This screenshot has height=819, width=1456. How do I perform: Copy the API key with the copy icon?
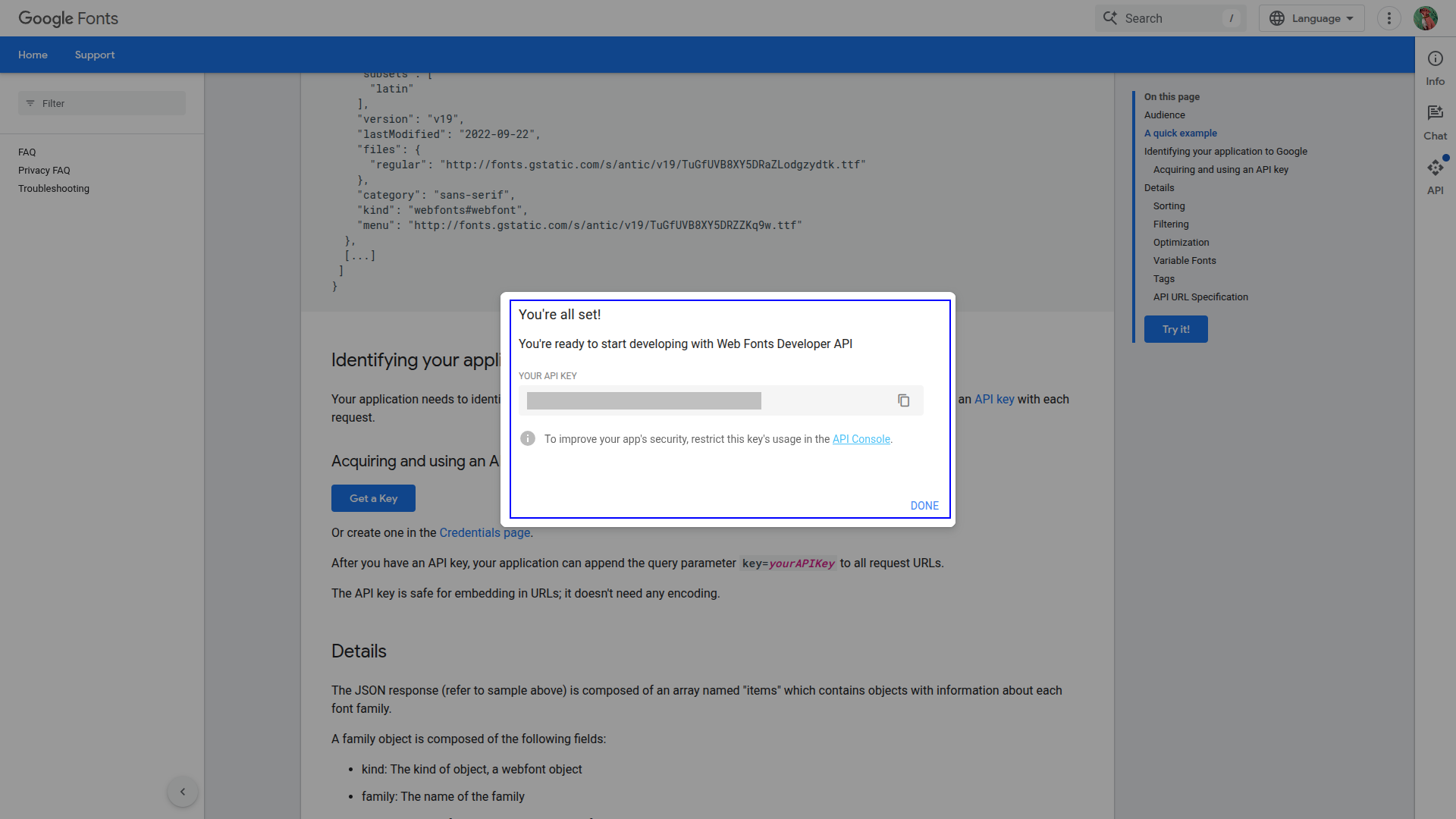pos(903,400)
